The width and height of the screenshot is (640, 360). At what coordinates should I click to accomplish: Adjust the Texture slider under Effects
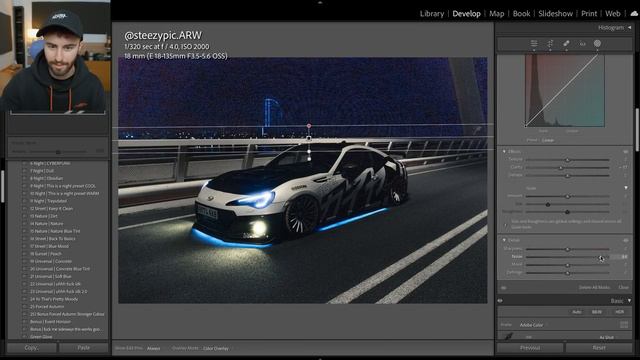[567, 160]
